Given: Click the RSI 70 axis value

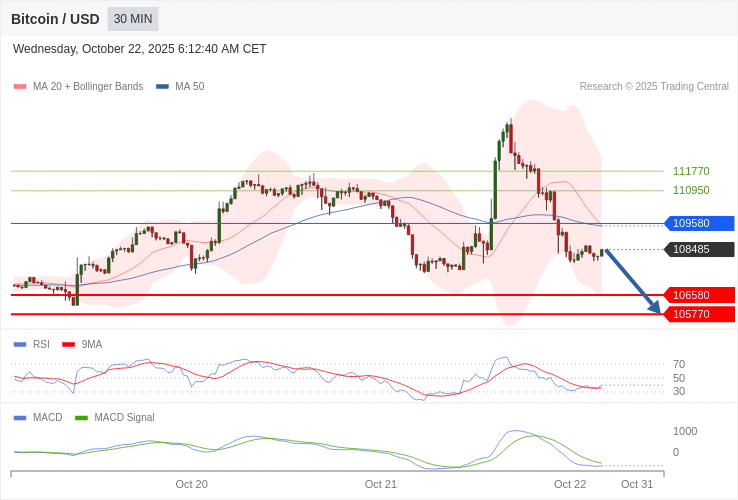Looking at the screenshot, I should (x=679, y=364).
